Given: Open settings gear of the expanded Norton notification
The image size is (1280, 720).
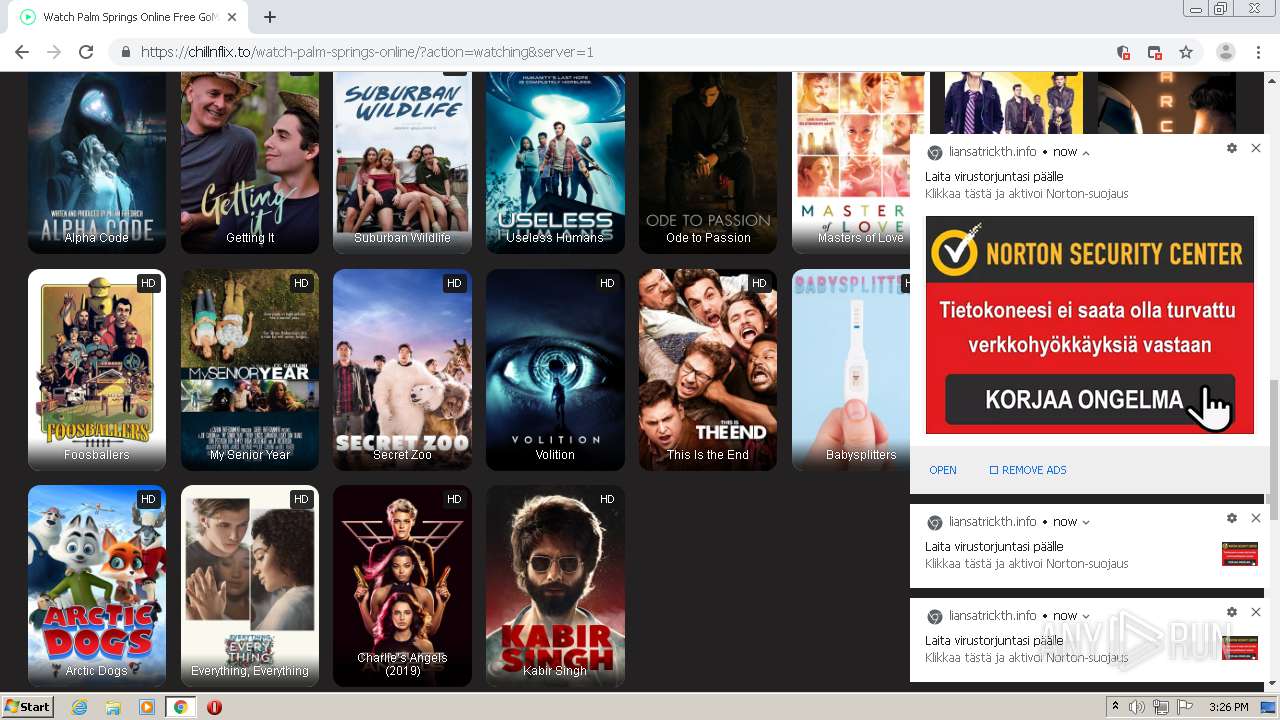Looking at the screenshot, I should click(x=1232, y=148).
